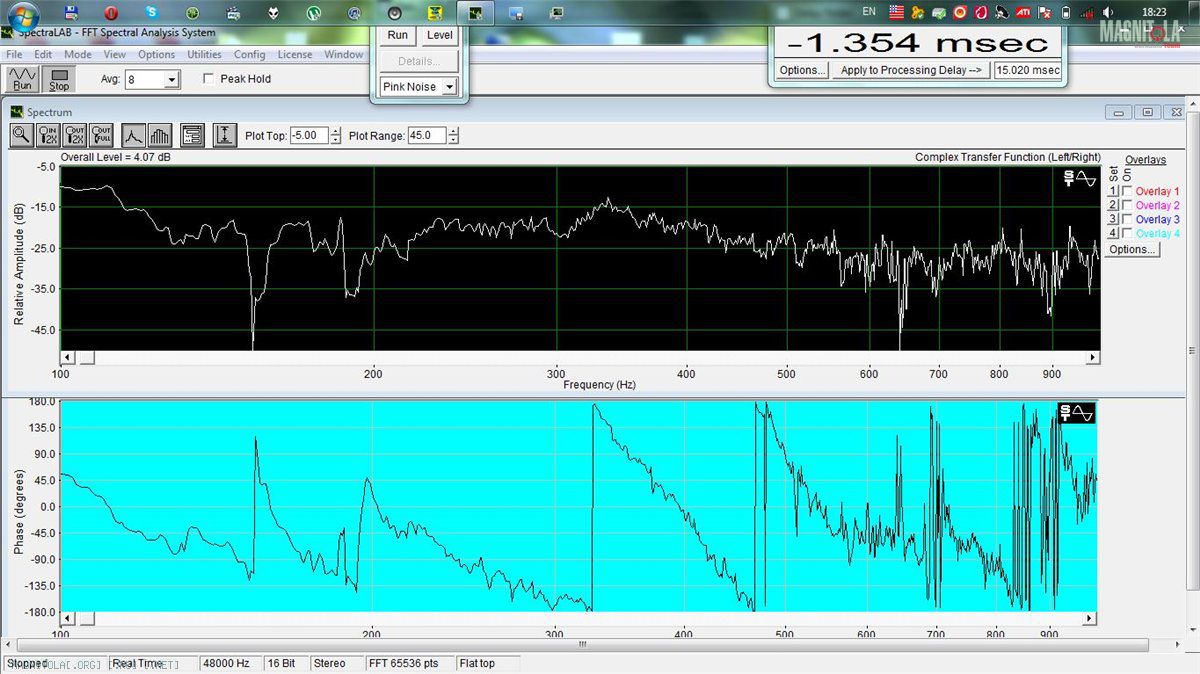1200x674 pixels.
Task: Click the Plot Top input field
Action: point(309,135)
